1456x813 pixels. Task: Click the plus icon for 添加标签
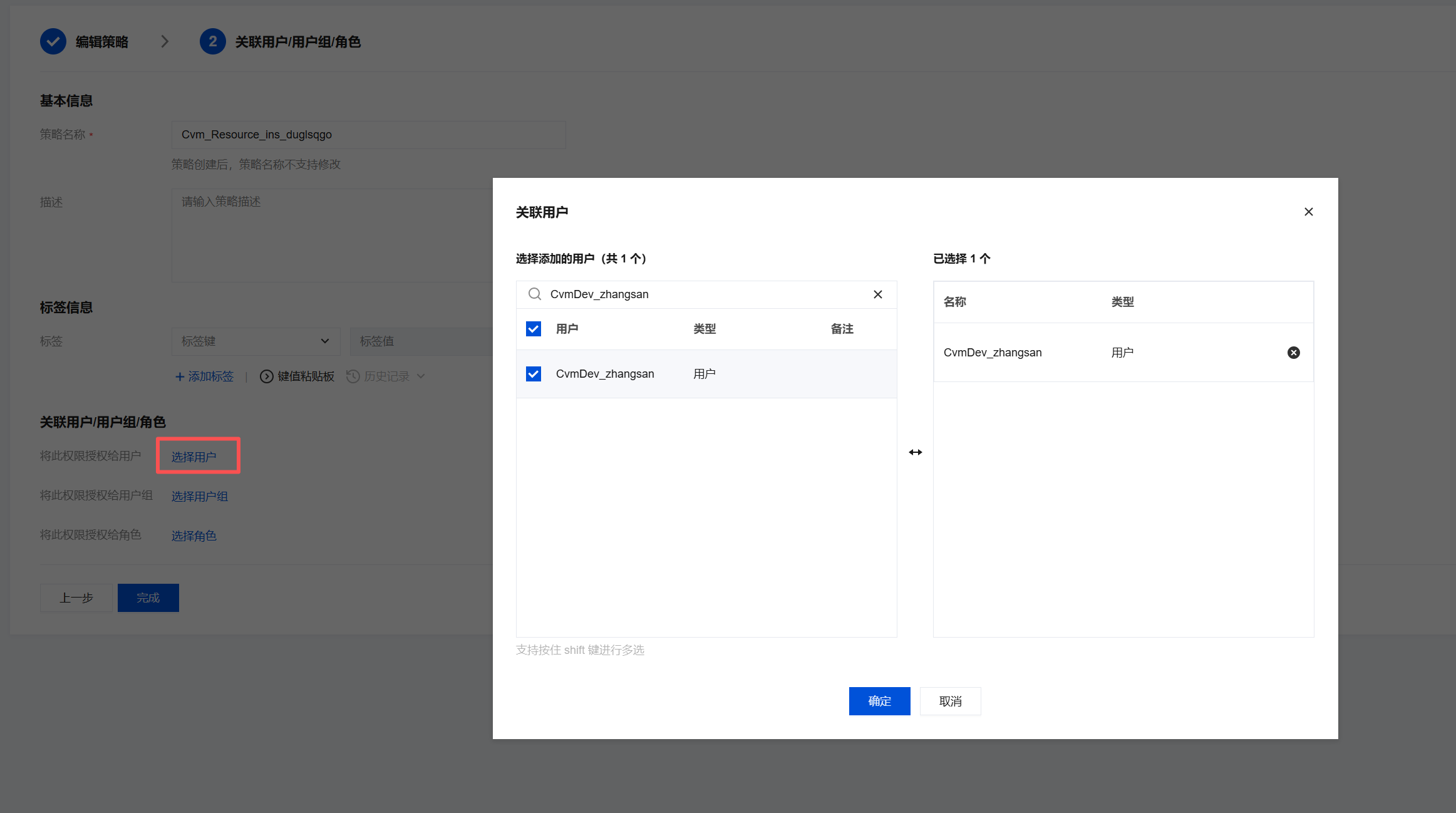[180, 376]
